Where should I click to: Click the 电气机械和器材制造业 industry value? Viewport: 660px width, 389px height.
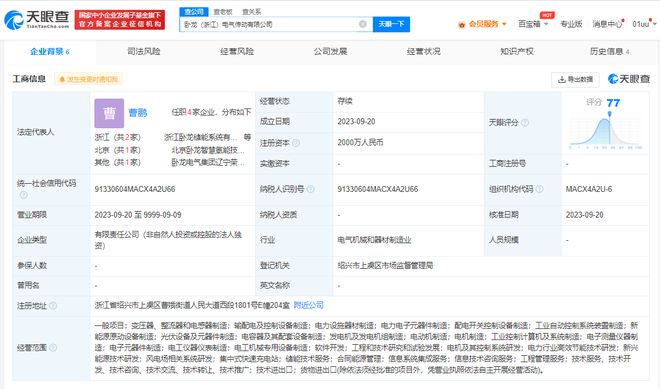374,240
